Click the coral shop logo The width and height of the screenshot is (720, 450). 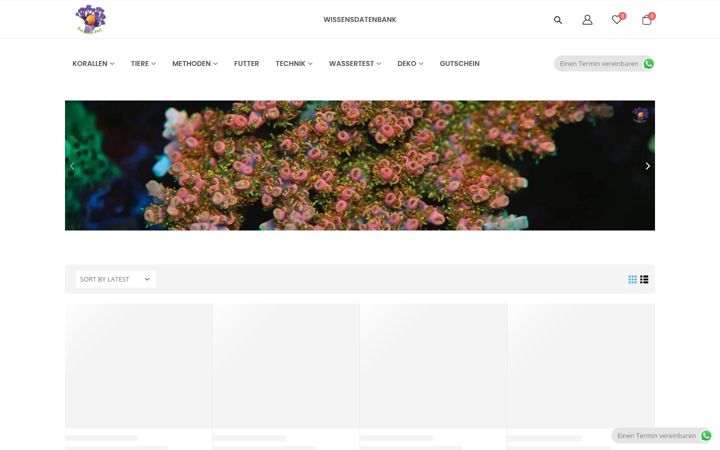tap(90, 19)
